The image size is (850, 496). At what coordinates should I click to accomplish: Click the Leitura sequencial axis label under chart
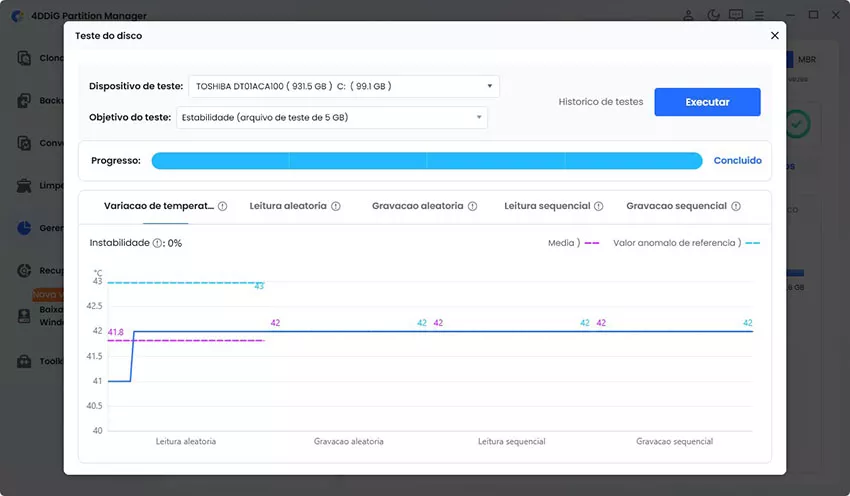tap(511, 442)
